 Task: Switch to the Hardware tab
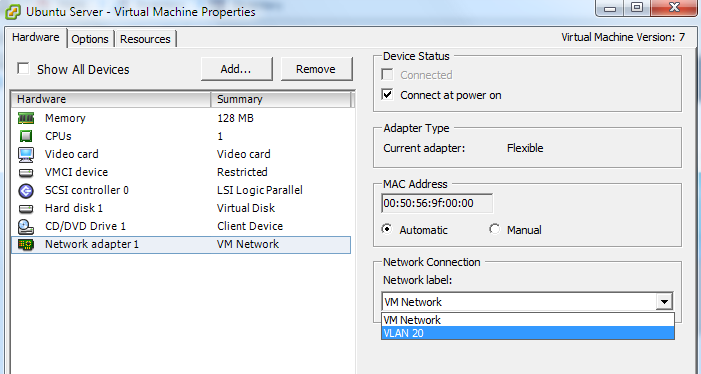pos(36,38)
